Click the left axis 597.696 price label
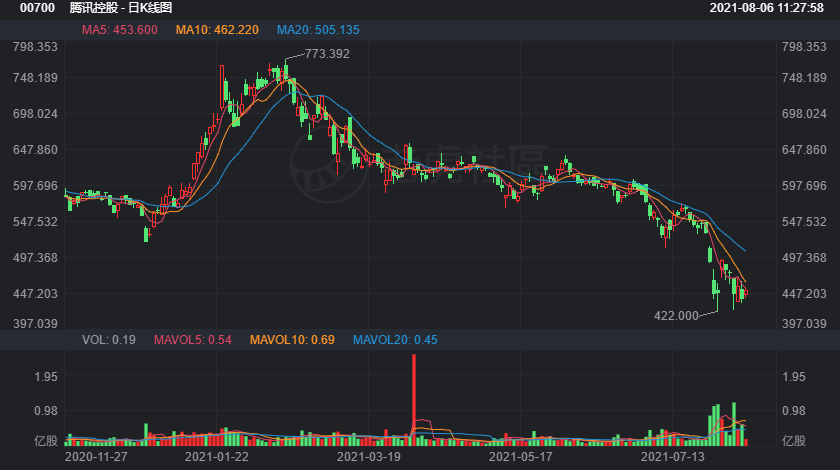 click(35, 185)
